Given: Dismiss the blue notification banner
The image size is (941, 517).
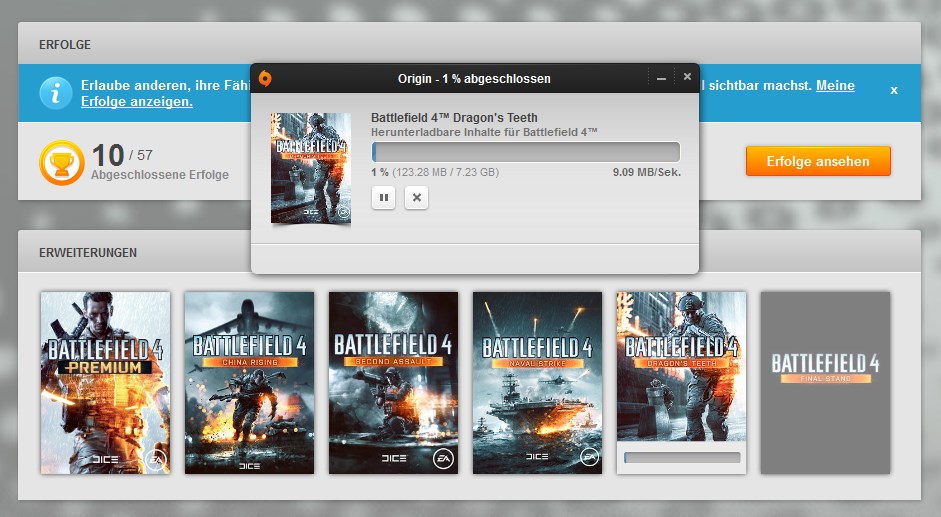Looking at the screenshot, I should point(893,90).
